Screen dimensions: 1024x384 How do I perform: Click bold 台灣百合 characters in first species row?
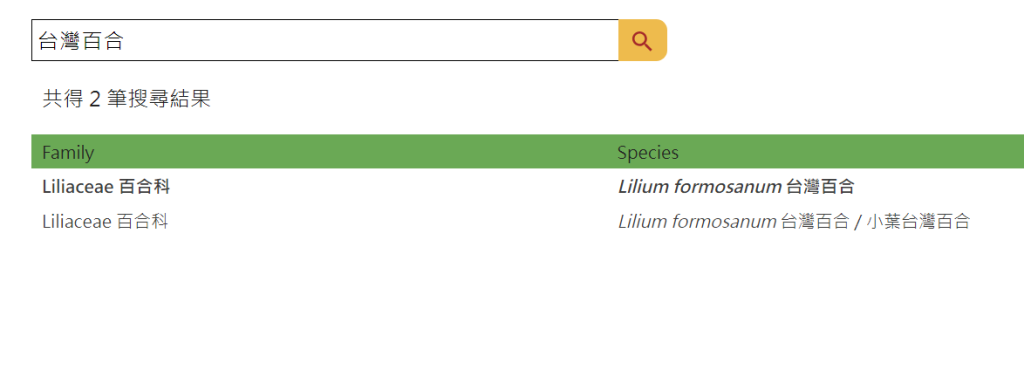(820, 187)
